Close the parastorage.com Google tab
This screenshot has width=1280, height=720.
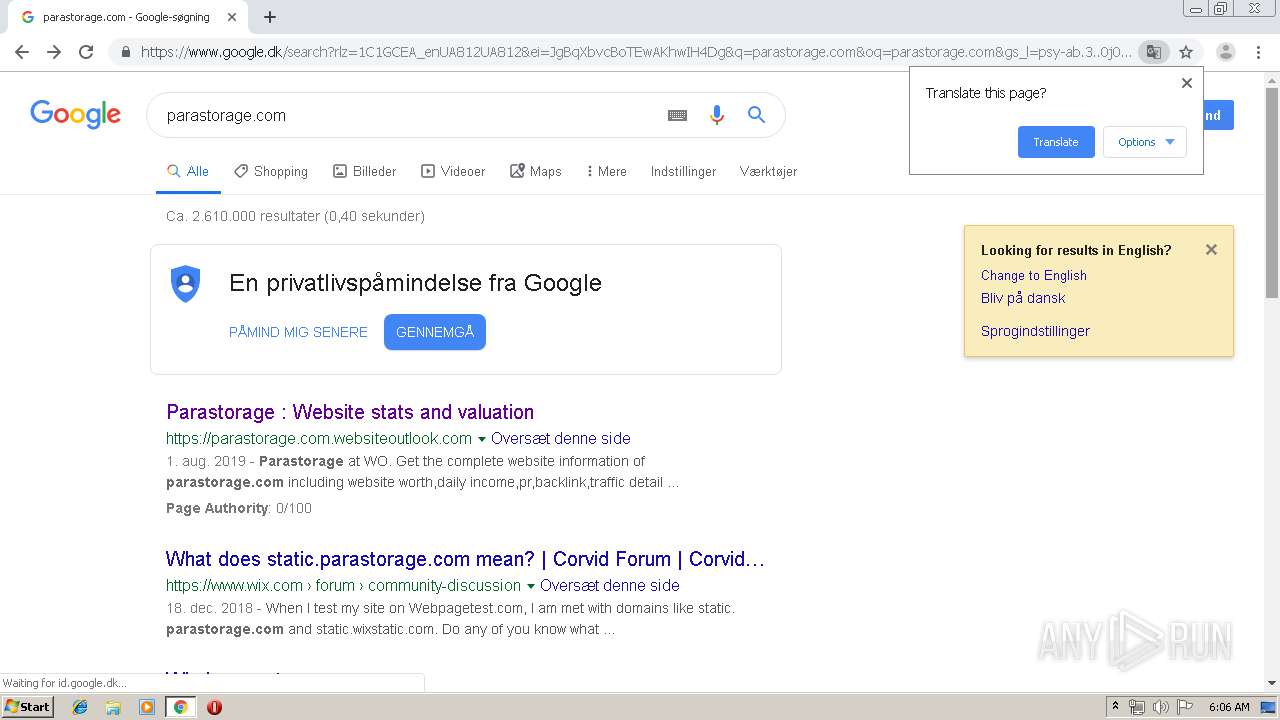[232, 17]
